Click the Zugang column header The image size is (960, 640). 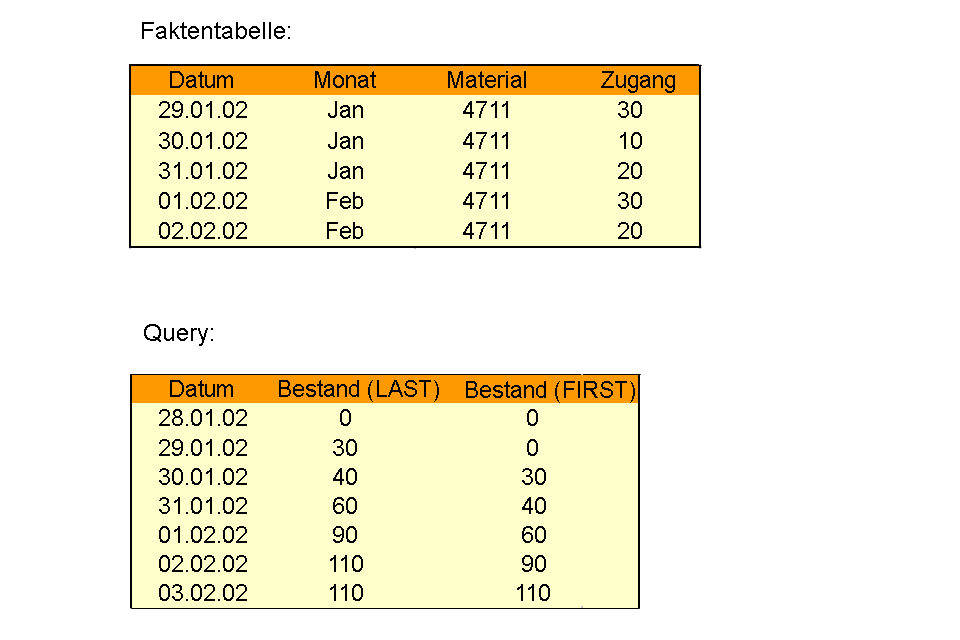pos(638,81)
